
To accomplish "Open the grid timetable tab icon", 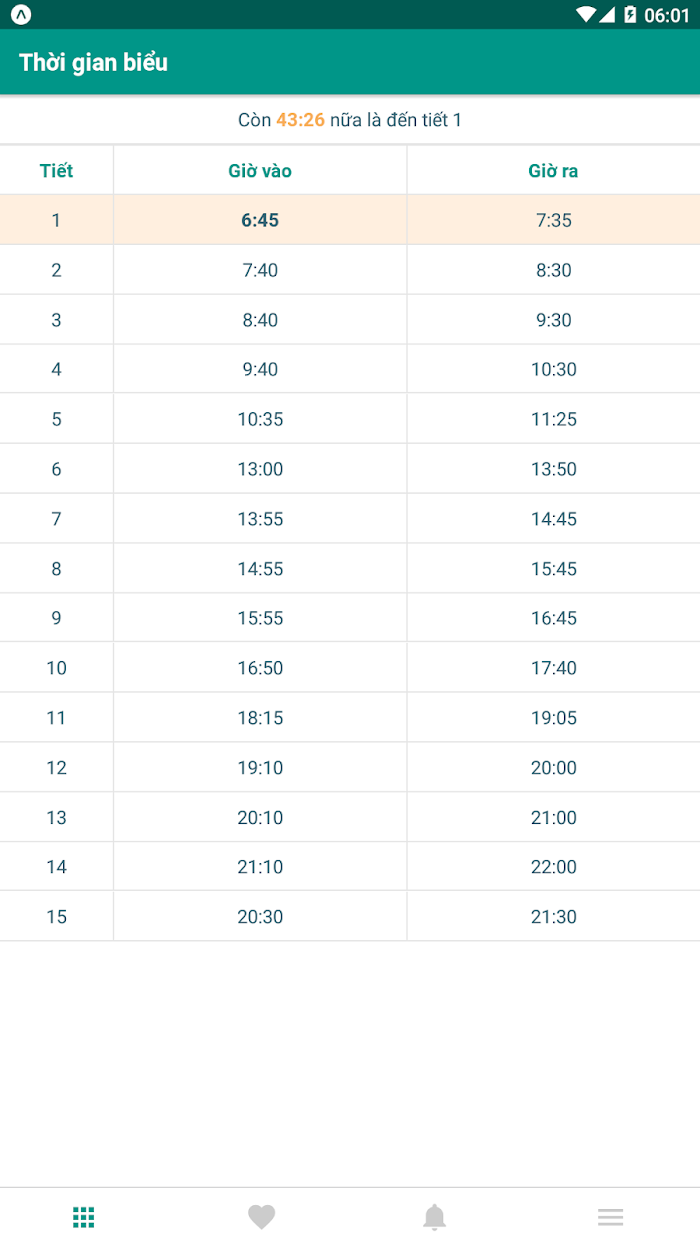I will (x=84, y=1217).
